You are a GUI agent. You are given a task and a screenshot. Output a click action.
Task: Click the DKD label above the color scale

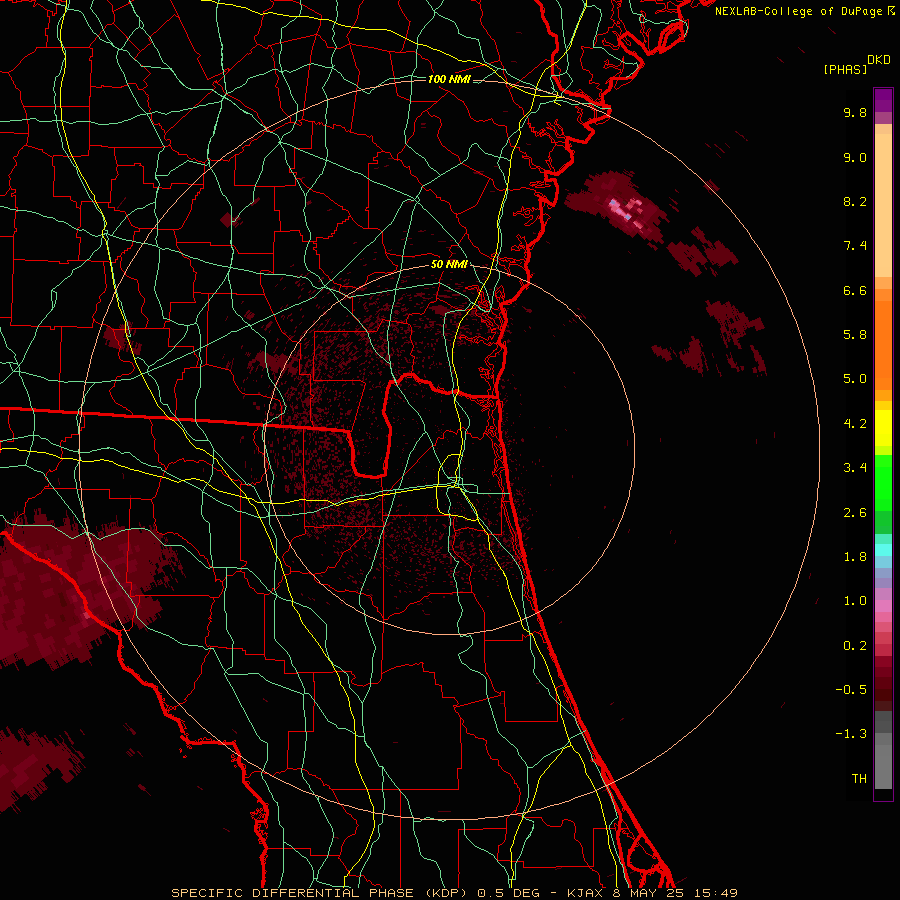pyautogui.click(x=879, y=60)
